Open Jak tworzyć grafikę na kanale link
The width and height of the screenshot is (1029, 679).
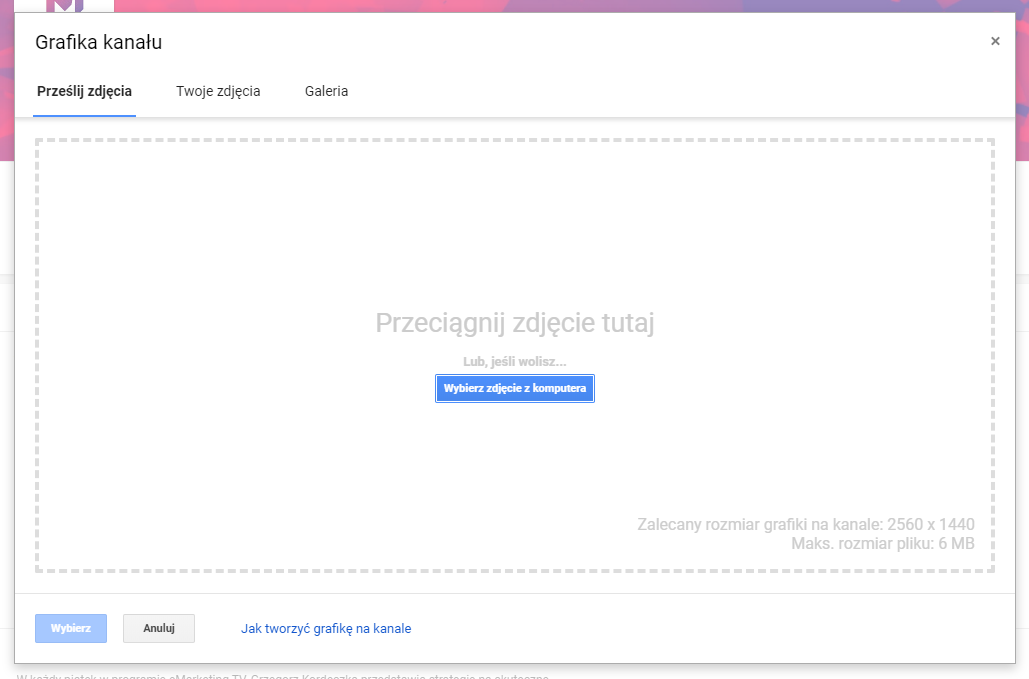pyautogui.click(x=326, y=628)
